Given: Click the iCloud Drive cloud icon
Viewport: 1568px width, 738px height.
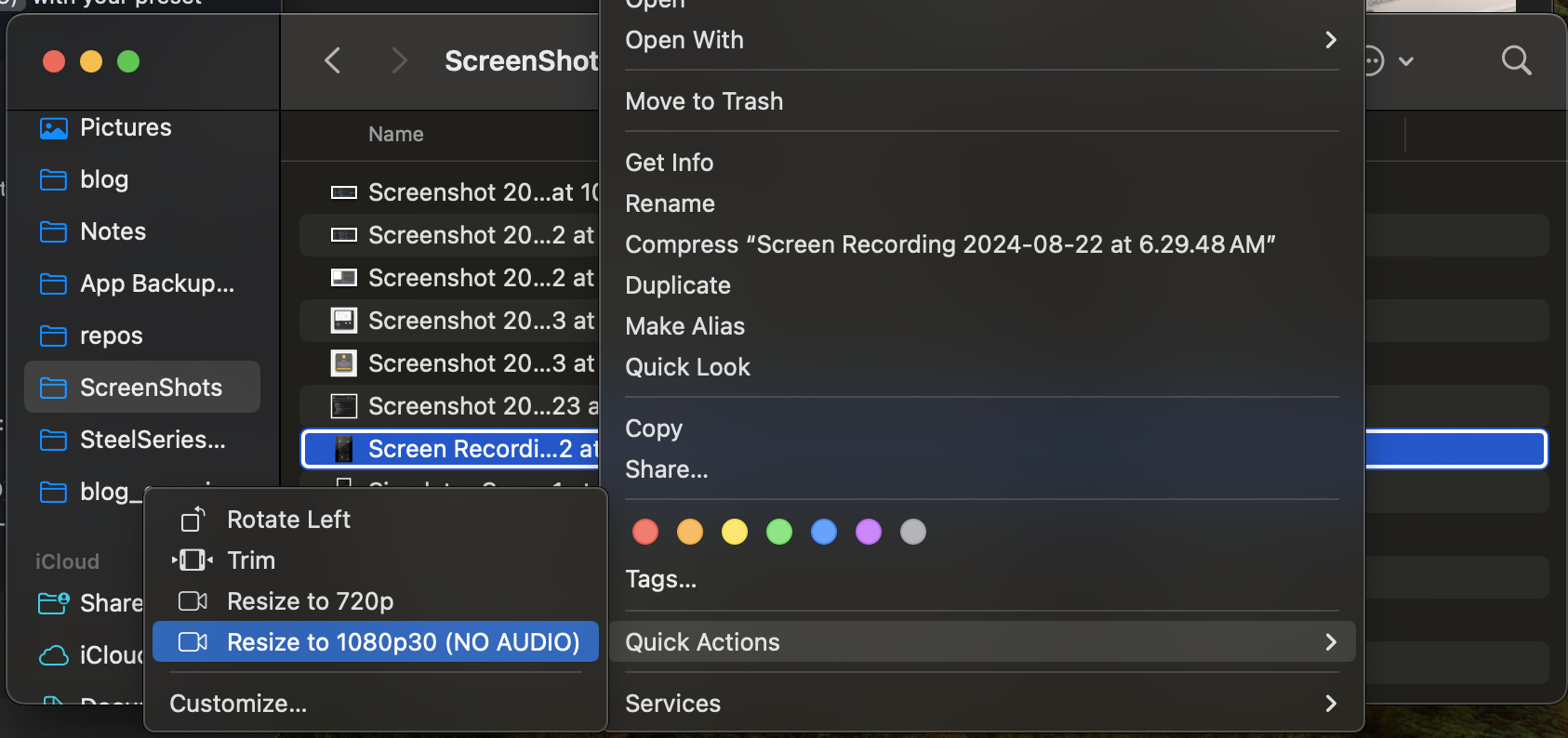Looking at the screenshot, I should click(54, 655).
